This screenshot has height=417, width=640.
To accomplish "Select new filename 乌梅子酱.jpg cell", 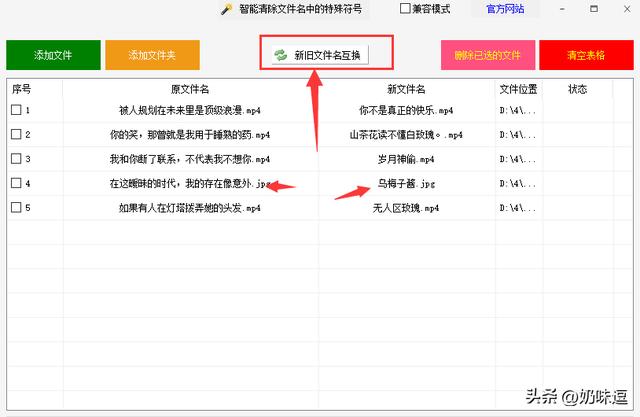I will [406, 184].
